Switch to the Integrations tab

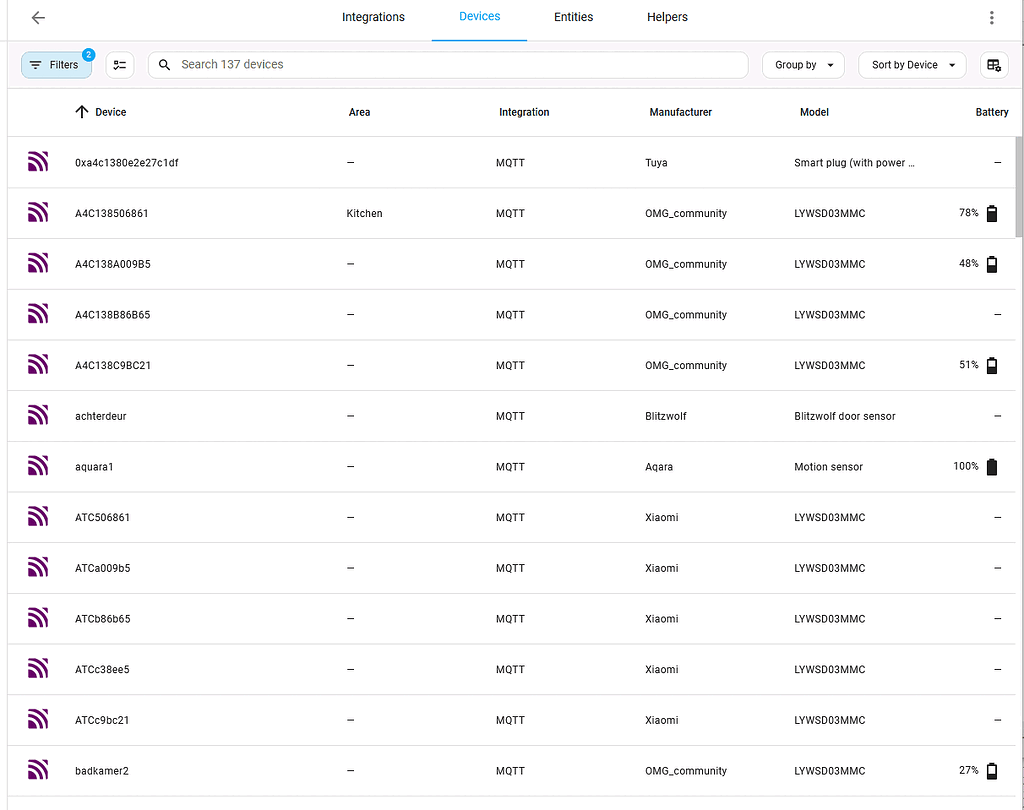(373, 17)
